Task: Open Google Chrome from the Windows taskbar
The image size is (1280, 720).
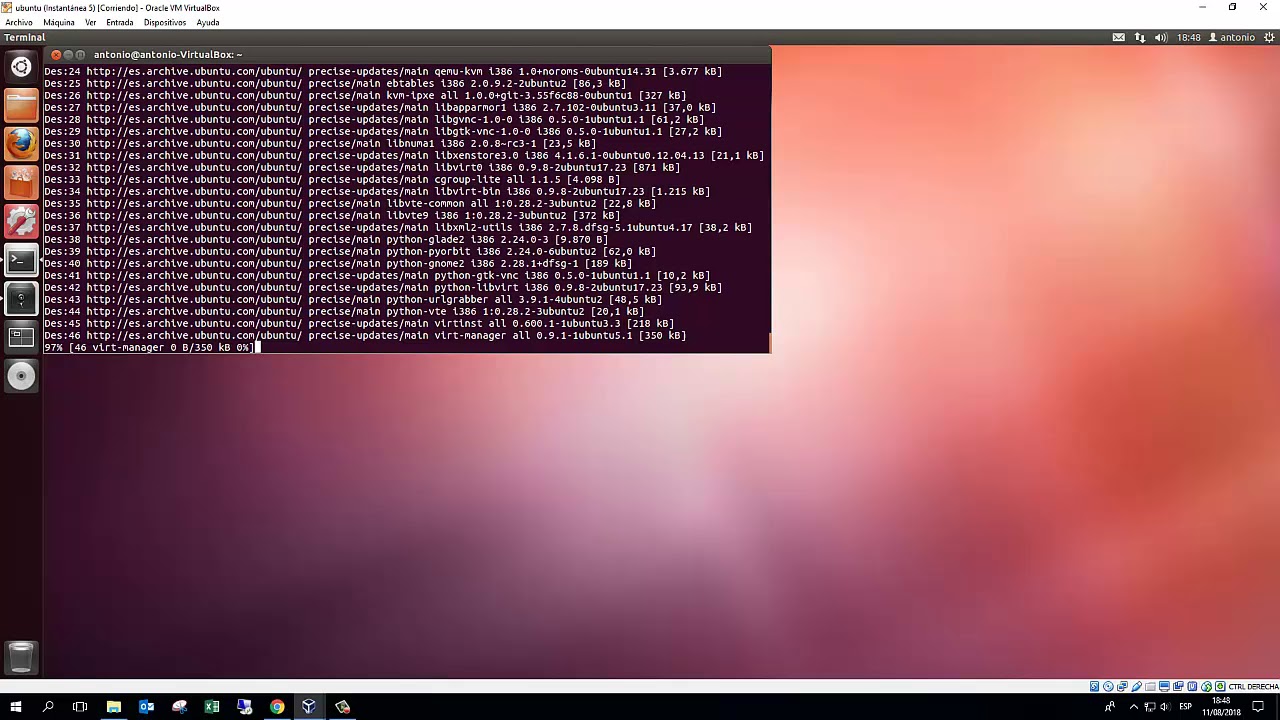Action: pos(277,707)
